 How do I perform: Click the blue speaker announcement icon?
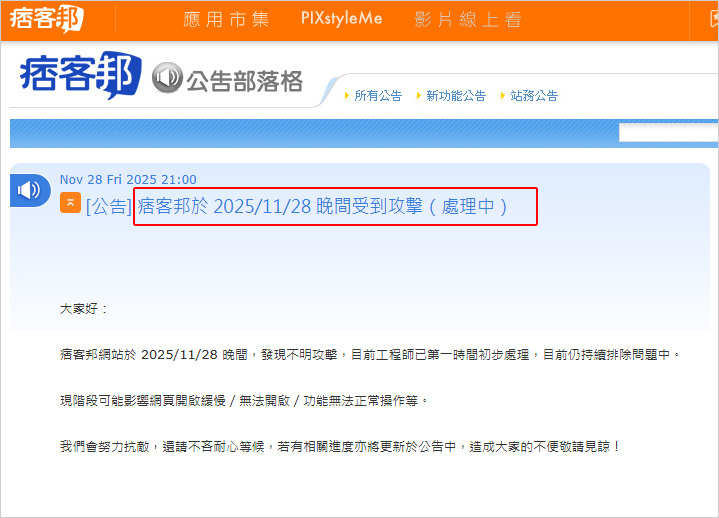coord(29,190)
